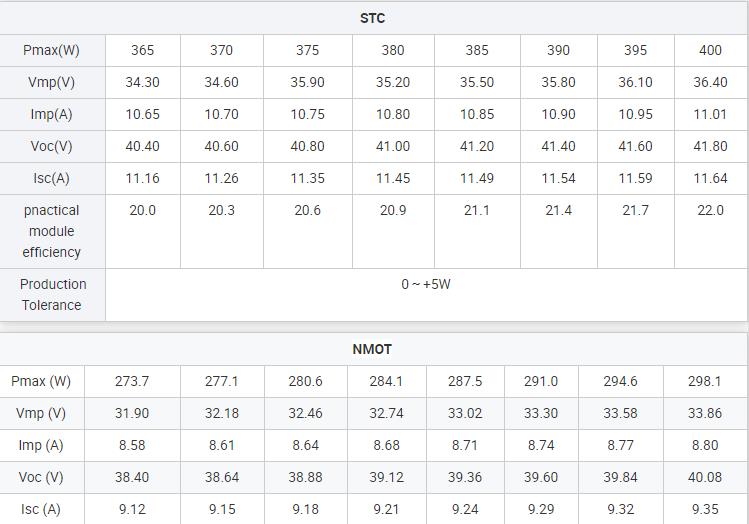Select the NMOT Pmax value 298.1
This screenshot has width=749, height=524.
pos(705,381)
